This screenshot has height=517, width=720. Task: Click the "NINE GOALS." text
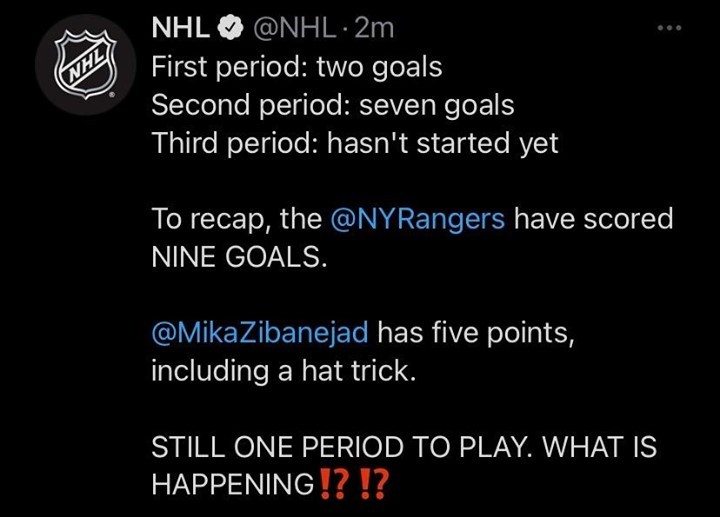(x=238, y=257)
